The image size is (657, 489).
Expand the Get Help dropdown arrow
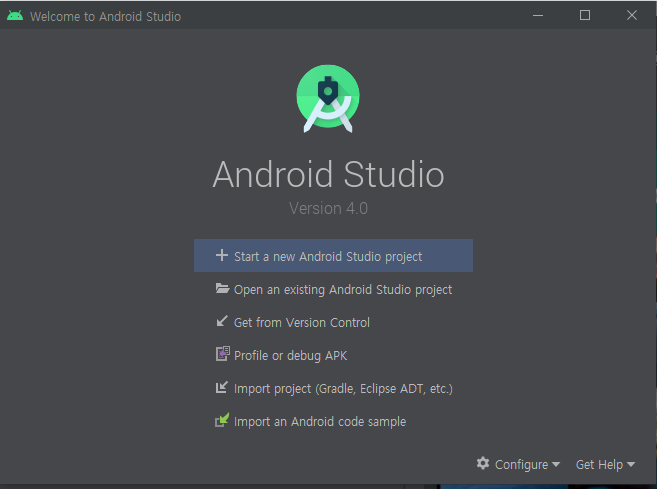tap(631, 464)
